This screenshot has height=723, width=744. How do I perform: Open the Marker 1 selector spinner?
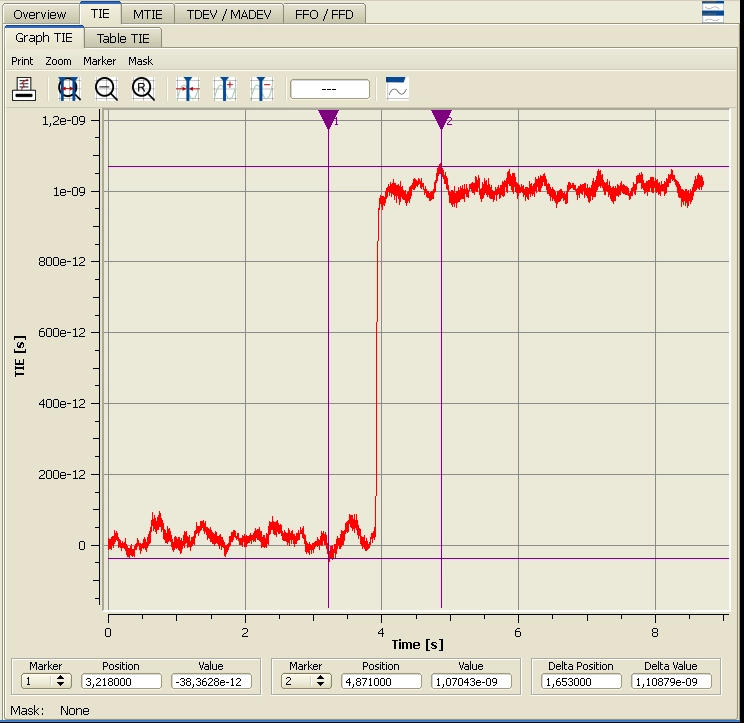point(46,681)
